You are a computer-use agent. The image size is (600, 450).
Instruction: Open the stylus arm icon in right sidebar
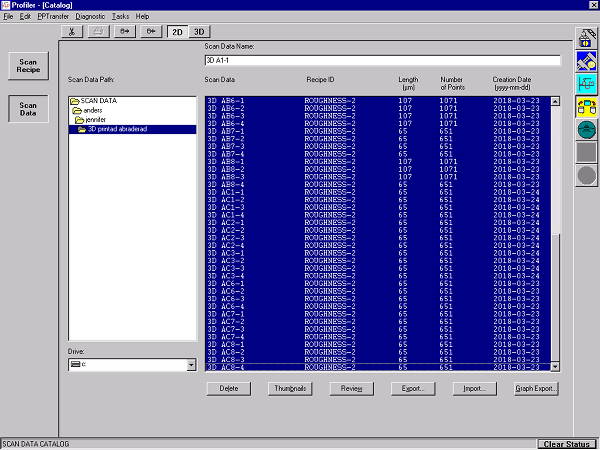pos(587,61)
